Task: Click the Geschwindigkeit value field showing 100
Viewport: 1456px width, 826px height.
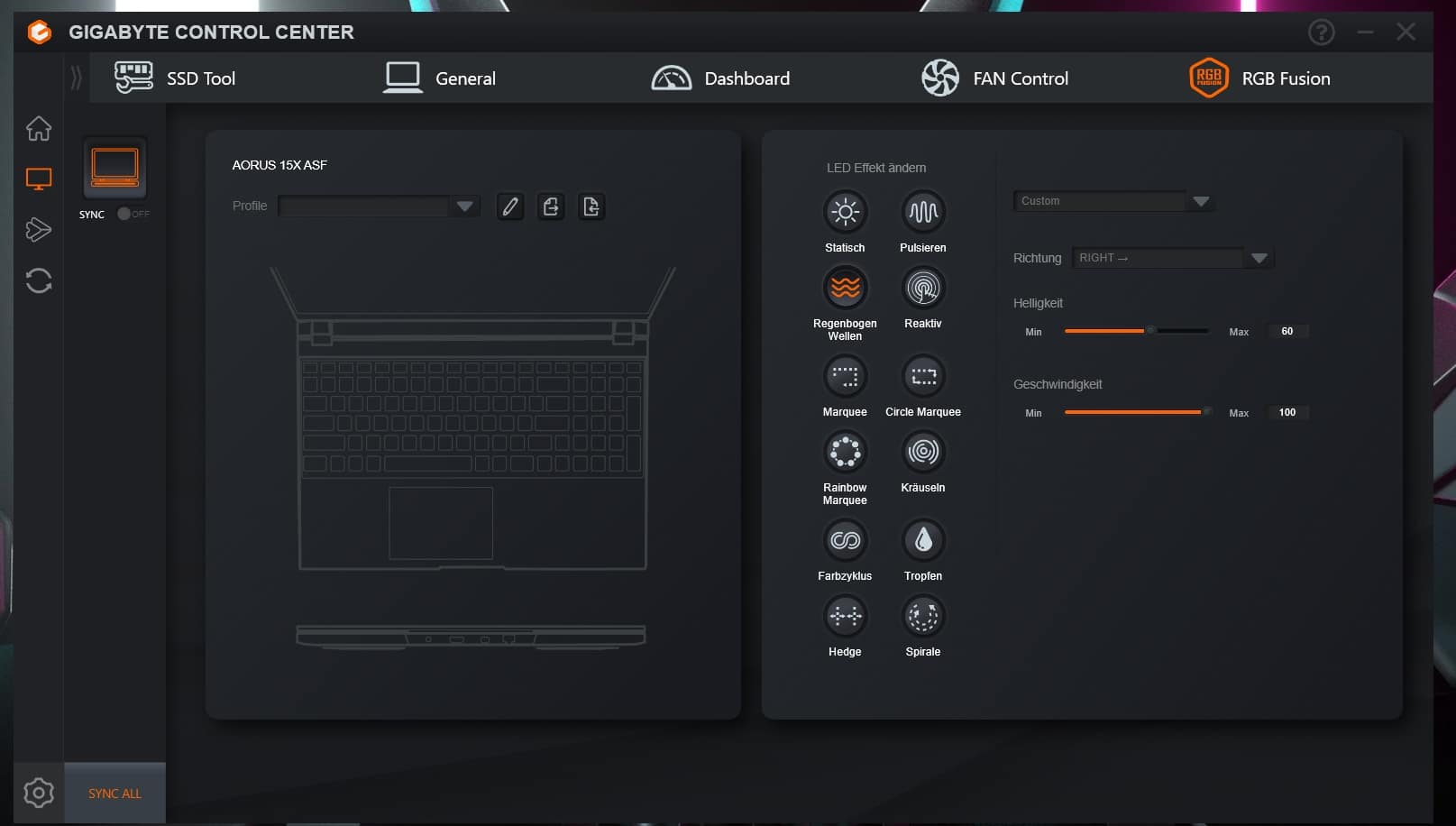Action: pos(1287,412)
